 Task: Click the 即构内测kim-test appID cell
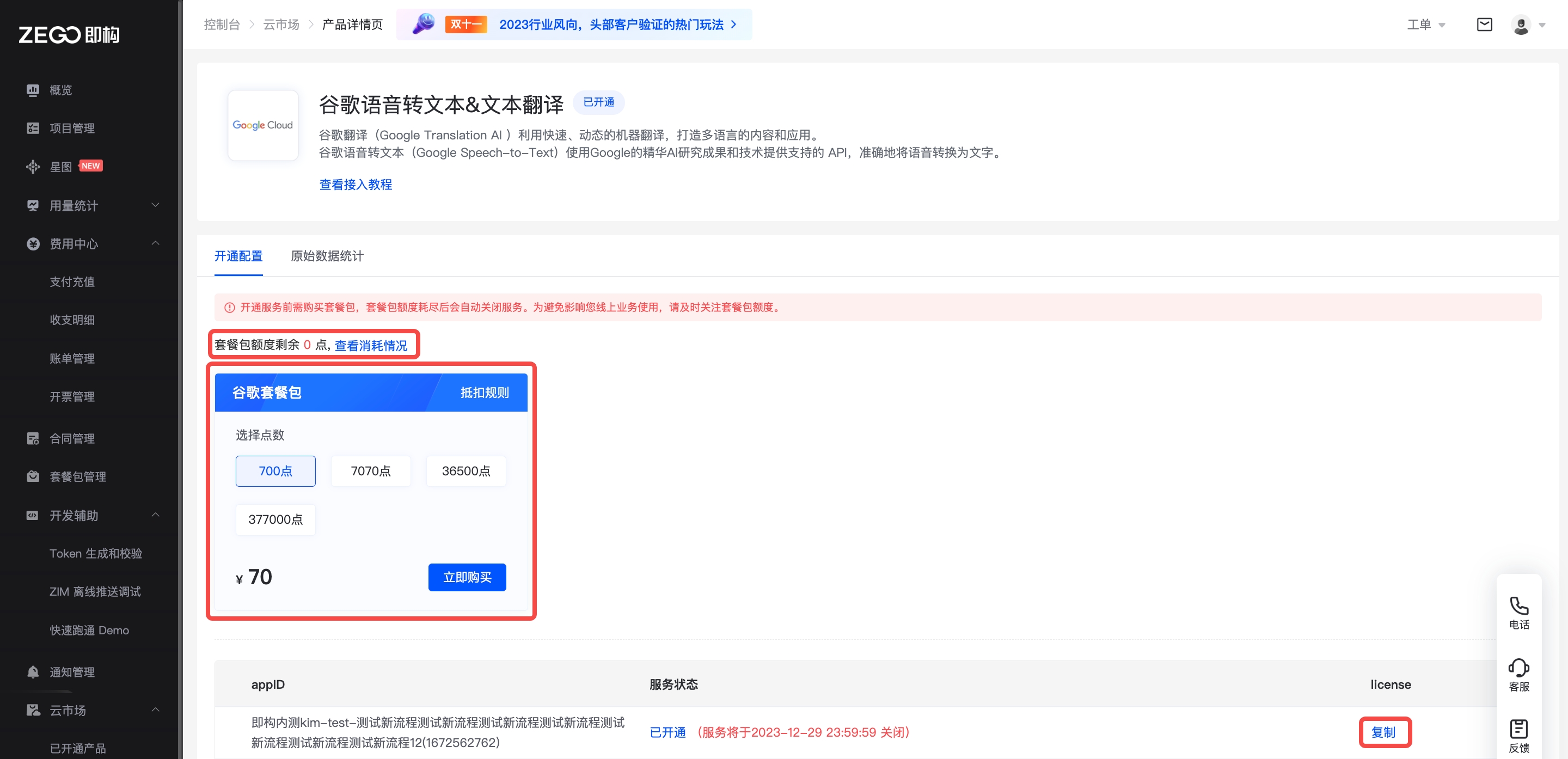click(438, 732)
